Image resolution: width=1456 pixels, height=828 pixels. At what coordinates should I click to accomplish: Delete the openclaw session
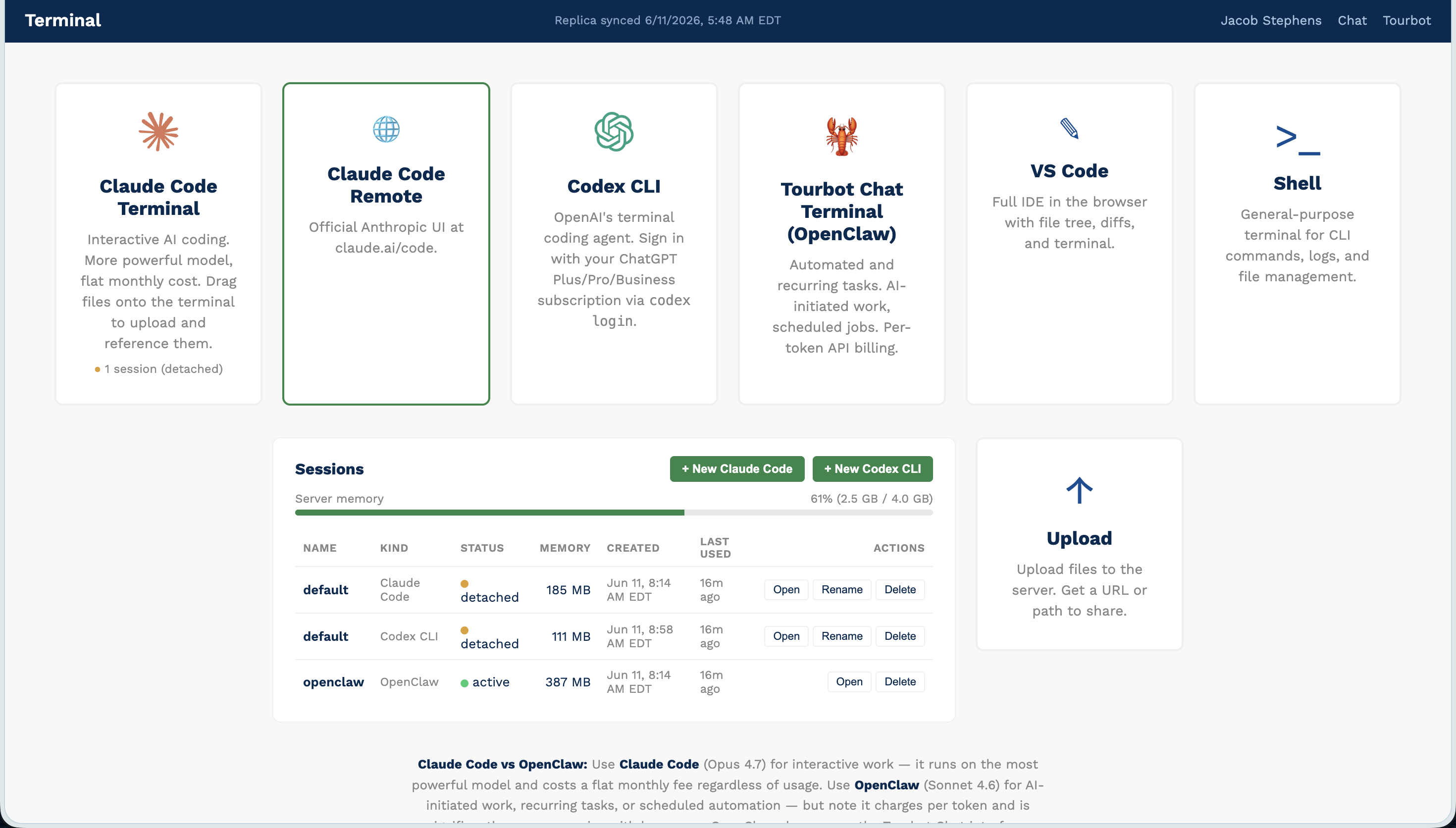click(x=900, y=682)
